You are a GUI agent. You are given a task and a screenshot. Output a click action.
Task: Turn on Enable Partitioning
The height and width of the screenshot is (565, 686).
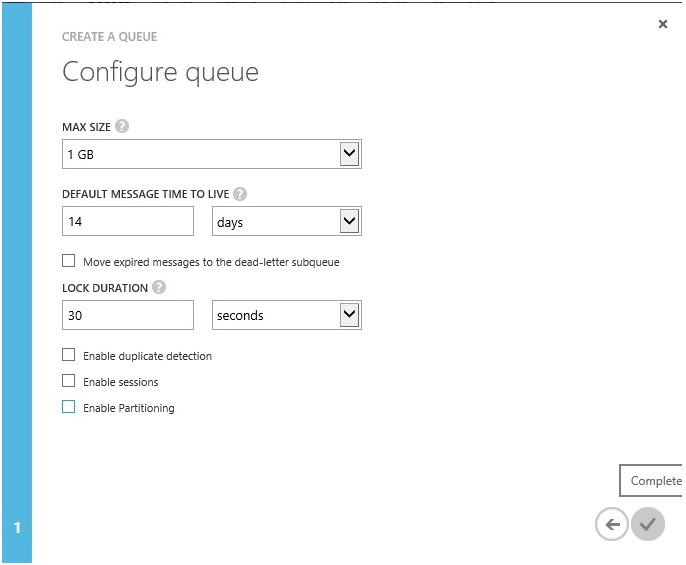(x=69, y=407)
